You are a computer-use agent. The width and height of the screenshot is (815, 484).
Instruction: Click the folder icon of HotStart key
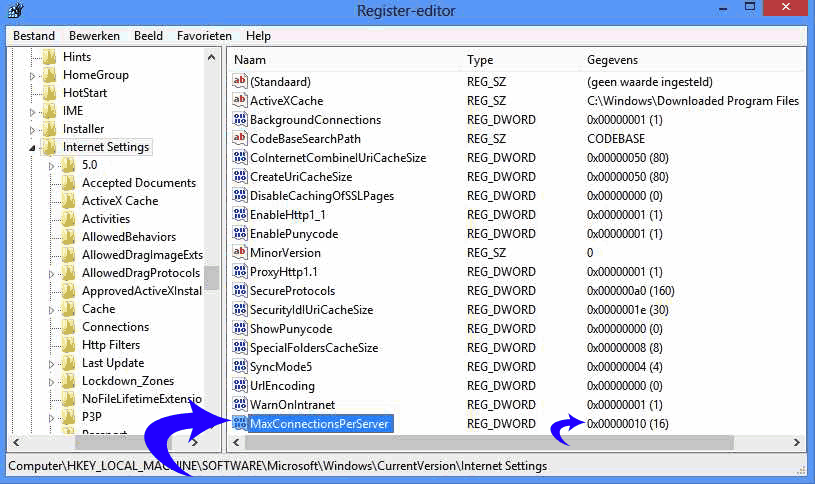click(x=49, y=93)
